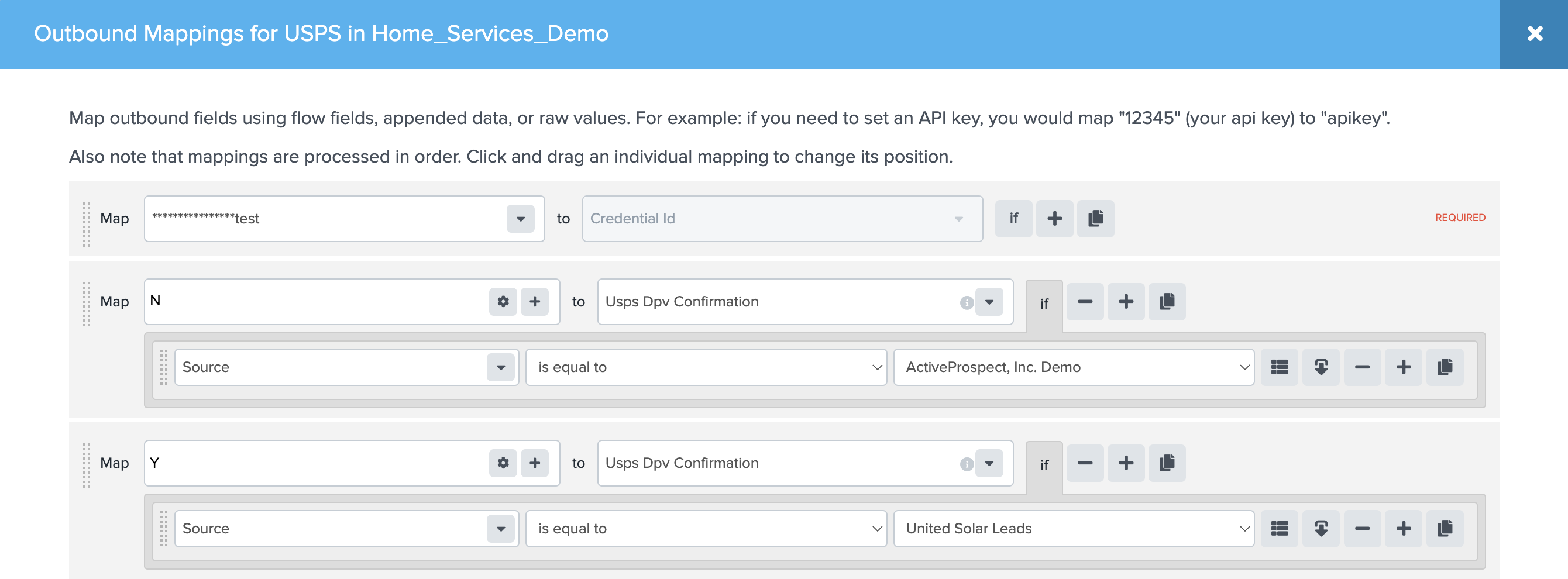
Task: Click list icon in United Solar Leads rule
Action: coord(1279,529)
